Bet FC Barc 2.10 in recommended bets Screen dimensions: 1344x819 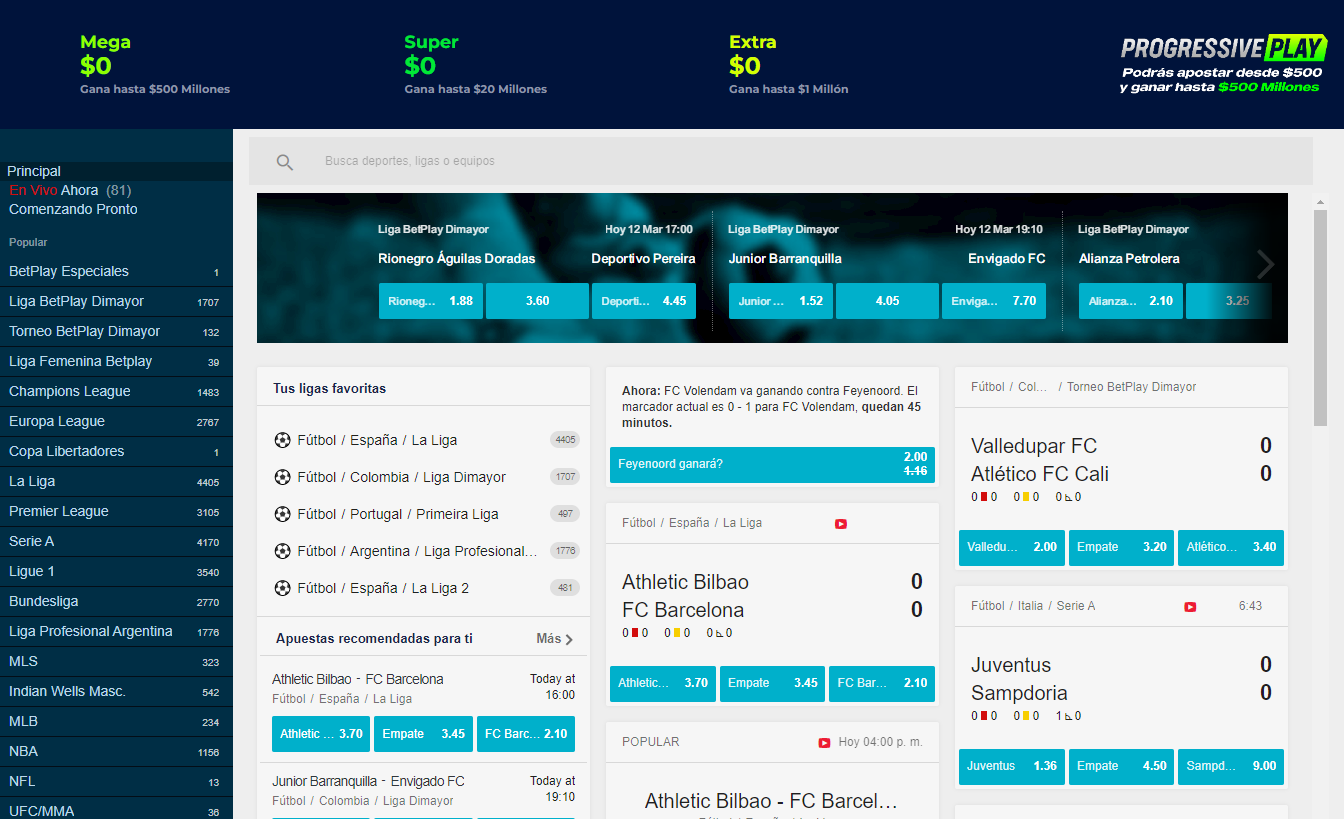point(526,734)
